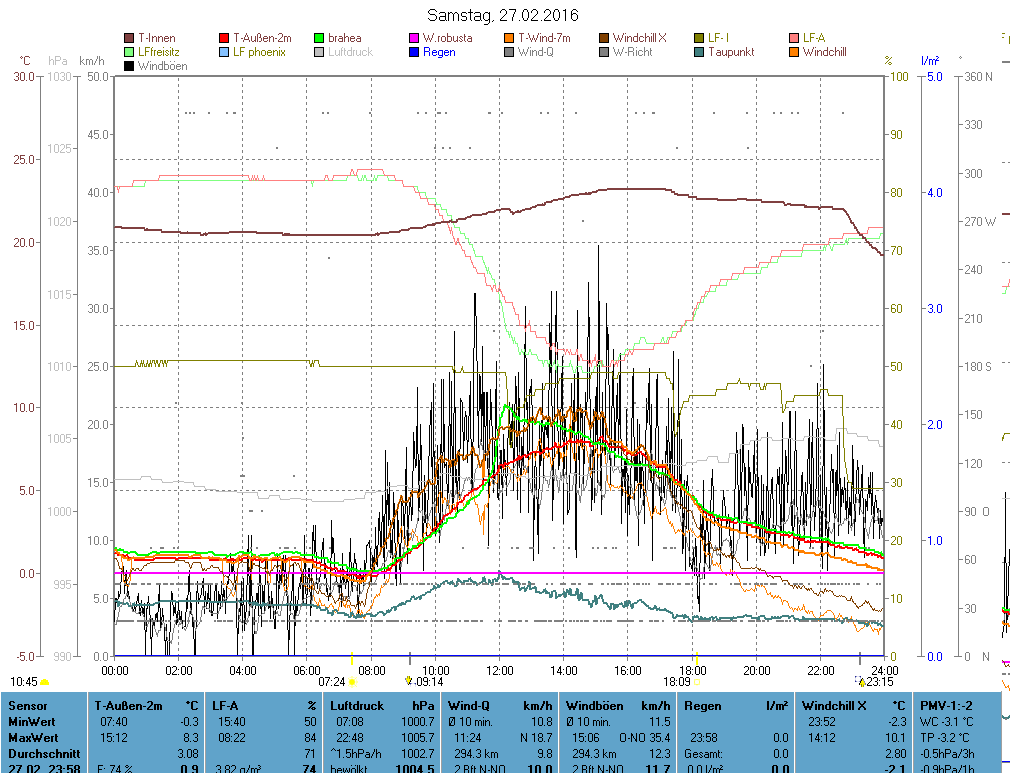The width and height of the screenshot is (1010, 773).
Task: Click the date title Samstag, 27.02.2016
Action: tap(502, 15)
